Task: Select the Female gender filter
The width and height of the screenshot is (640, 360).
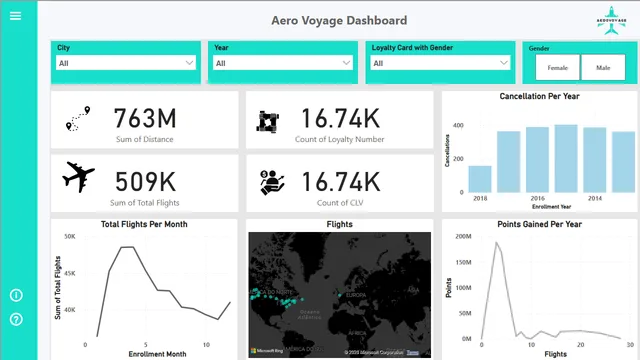Action: 558,68
